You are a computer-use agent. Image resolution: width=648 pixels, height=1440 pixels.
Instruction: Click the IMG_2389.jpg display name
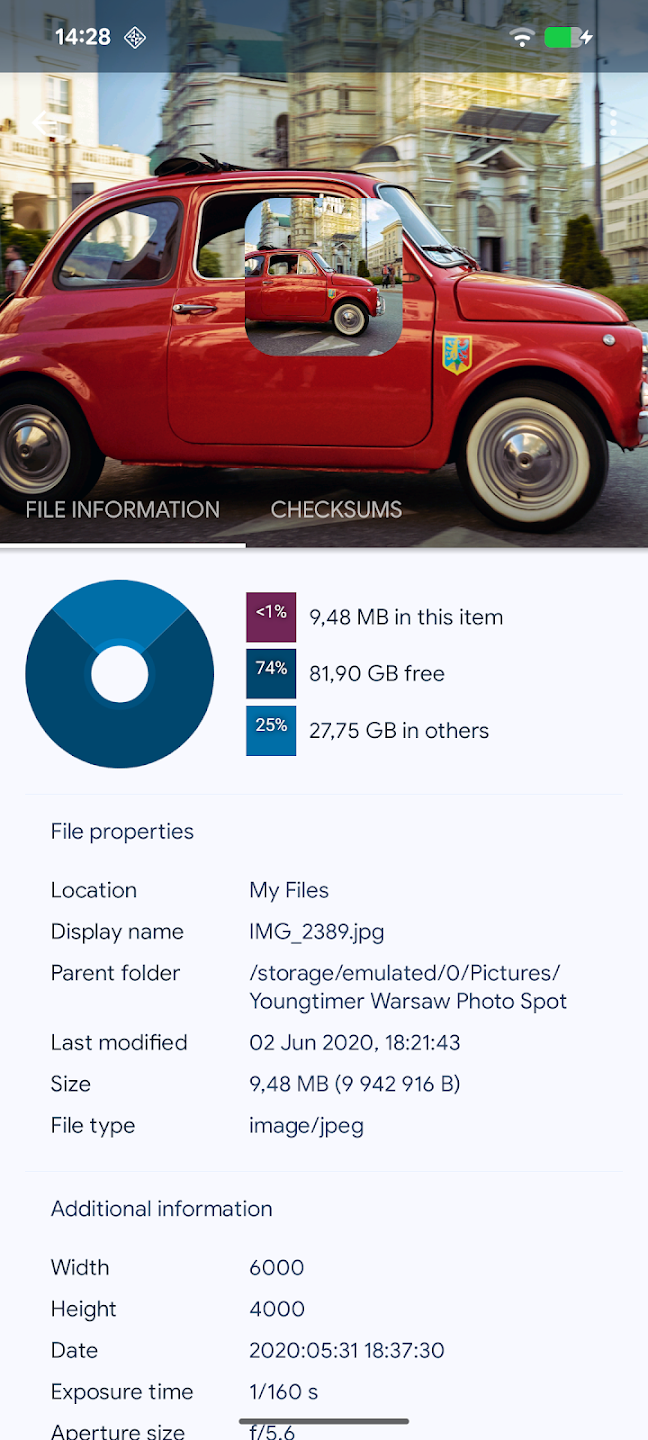pos(316,931)
